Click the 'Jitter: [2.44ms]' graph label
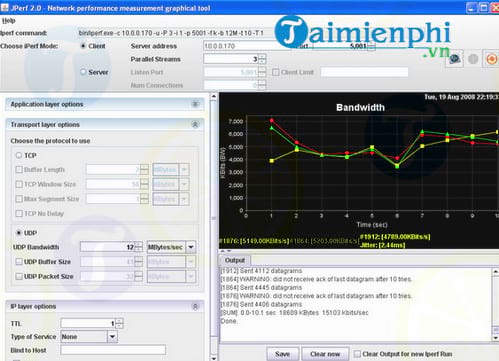The width and height of the screenshot is (499, 361). (x=383, y=245)
